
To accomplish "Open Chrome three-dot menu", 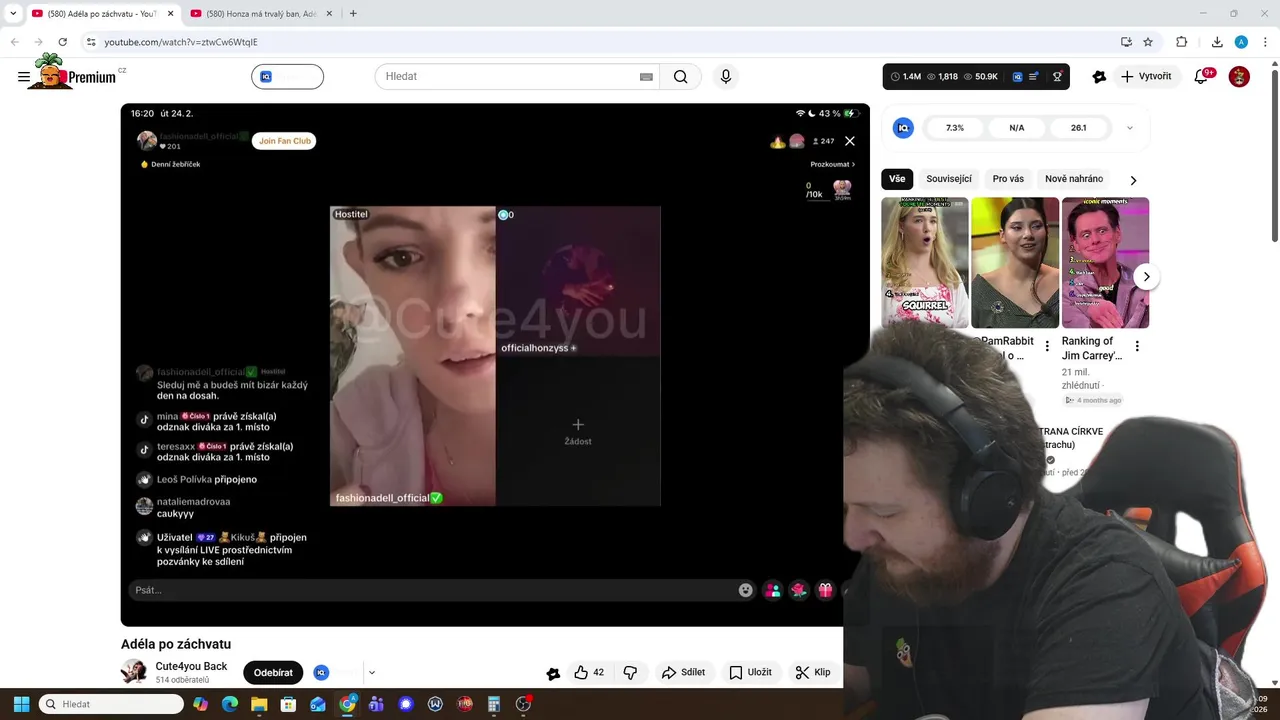I will (1265, 42).
